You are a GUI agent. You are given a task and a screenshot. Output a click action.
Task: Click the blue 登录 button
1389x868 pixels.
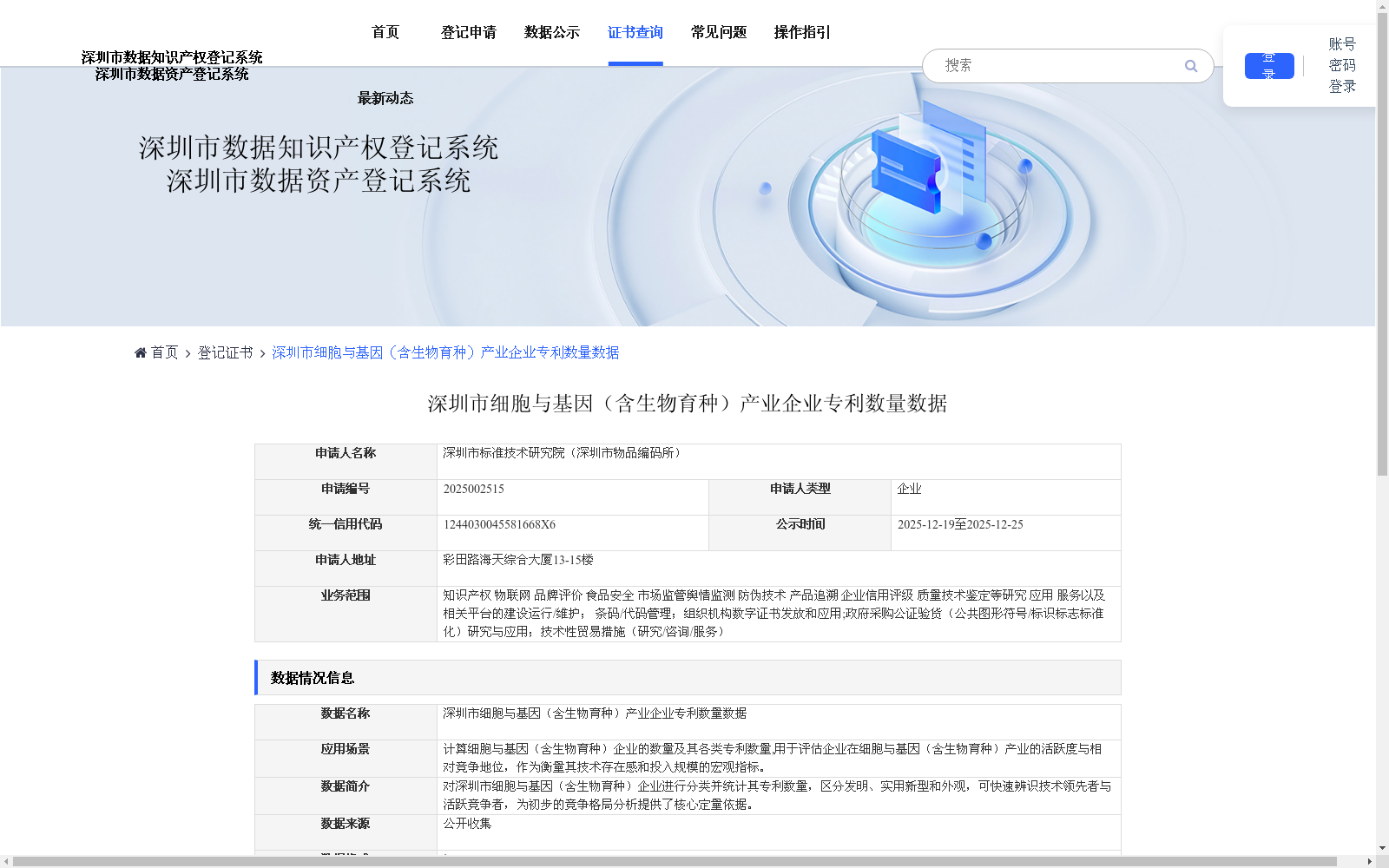pyautogui.click(x=1269, y=66)
